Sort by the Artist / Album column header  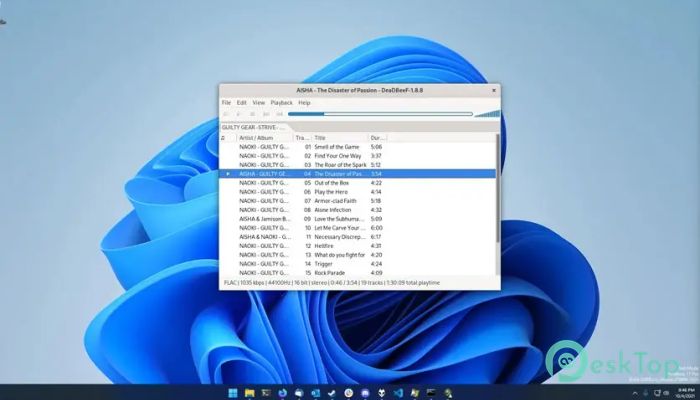click(x=265, y=138)
